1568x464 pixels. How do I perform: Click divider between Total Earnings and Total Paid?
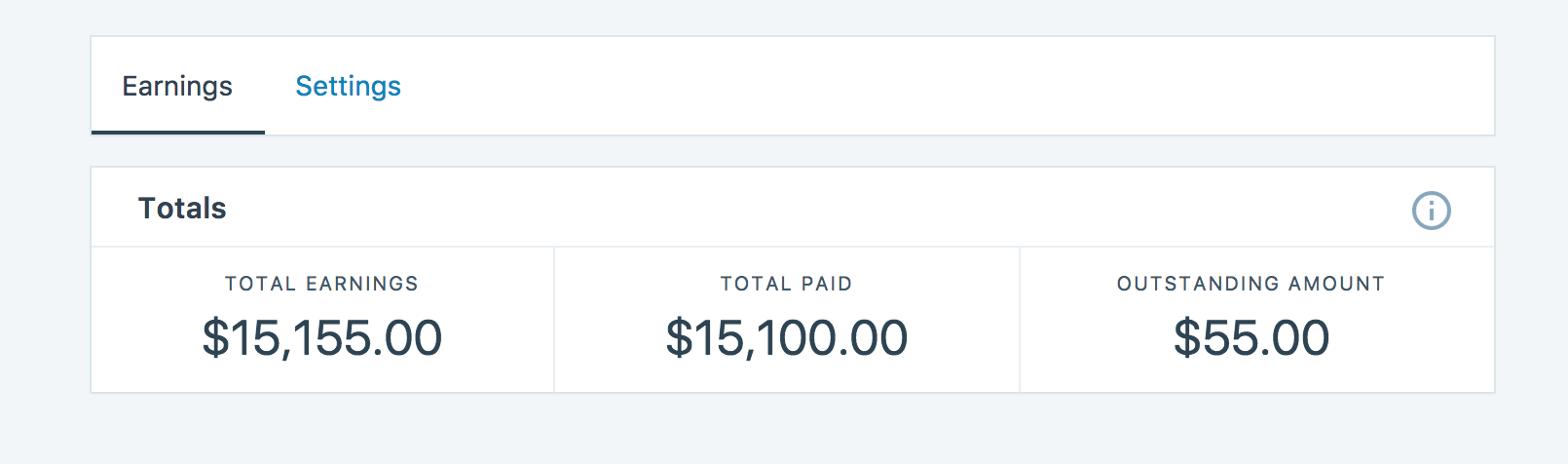554,320
